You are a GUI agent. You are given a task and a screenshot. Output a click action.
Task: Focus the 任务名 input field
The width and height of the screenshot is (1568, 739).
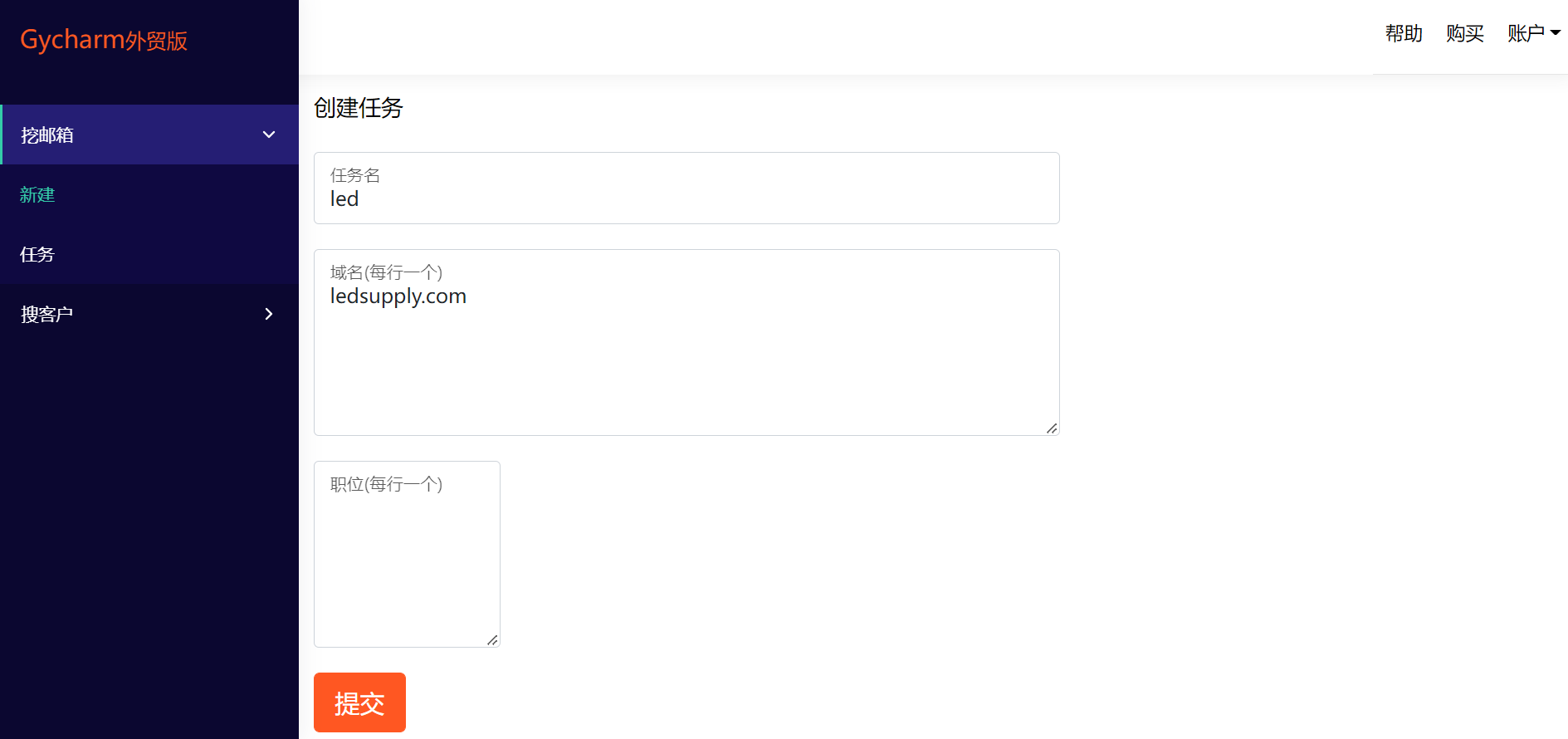686,188
